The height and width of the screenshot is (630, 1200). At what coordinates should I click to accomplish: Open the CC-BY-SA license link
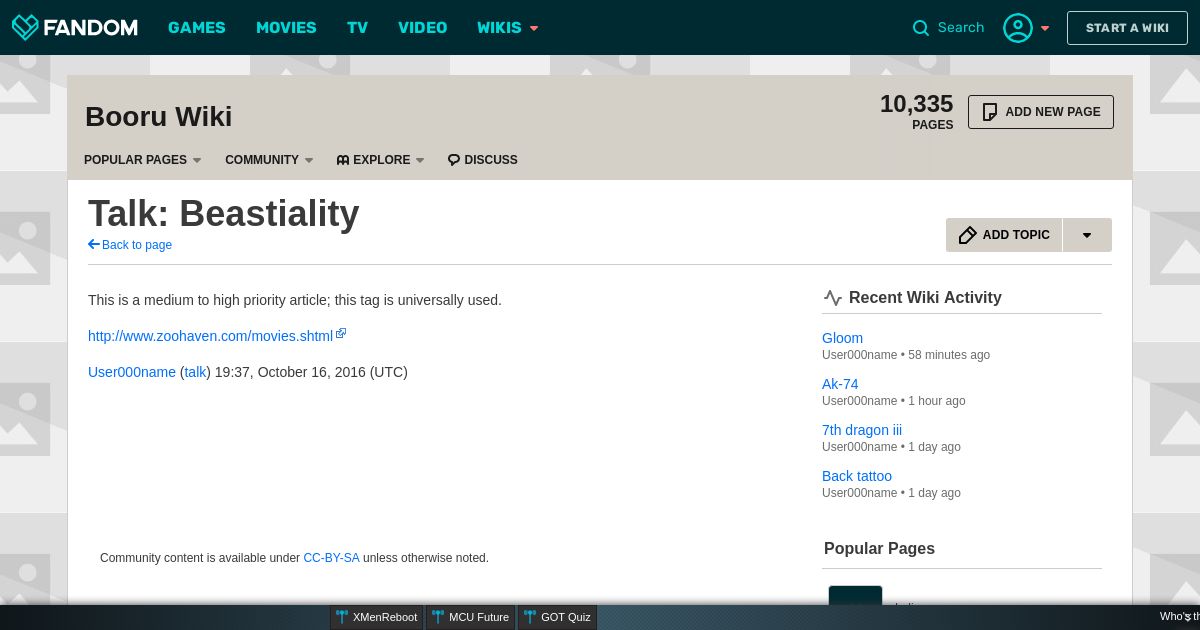pos(331,558)
